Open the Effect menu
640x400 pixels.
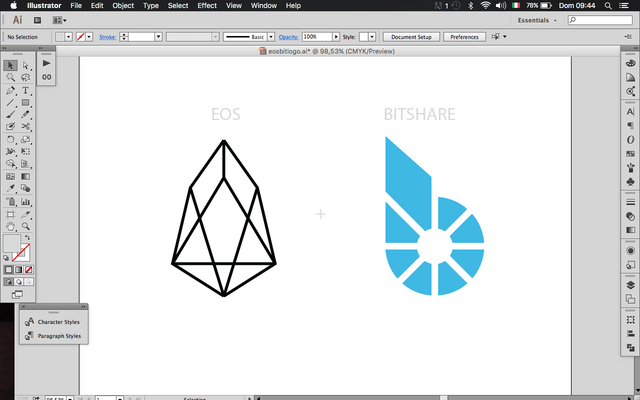pyautogui.click(x=207, y=6)
